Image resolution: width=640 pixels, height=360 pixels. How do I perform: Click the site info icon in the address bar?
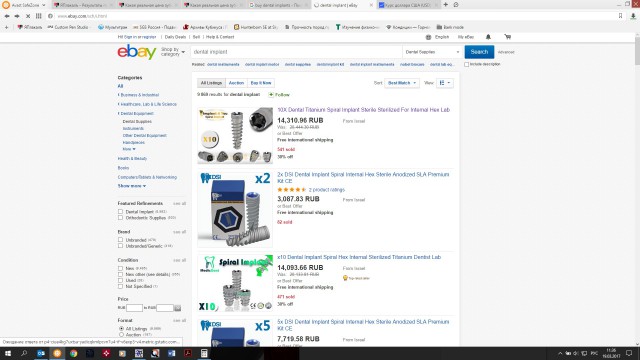pos(50,16)
